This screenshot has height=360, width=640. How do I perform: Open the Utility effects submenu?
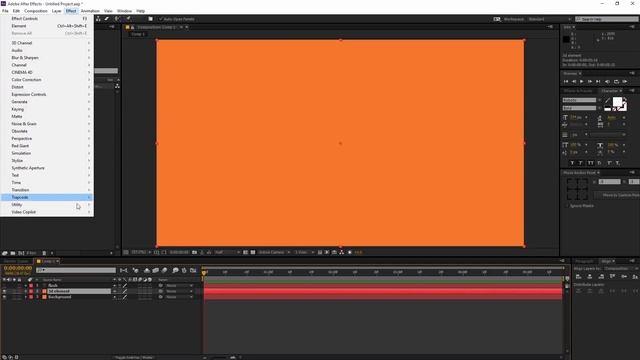(x=47, y=204)
